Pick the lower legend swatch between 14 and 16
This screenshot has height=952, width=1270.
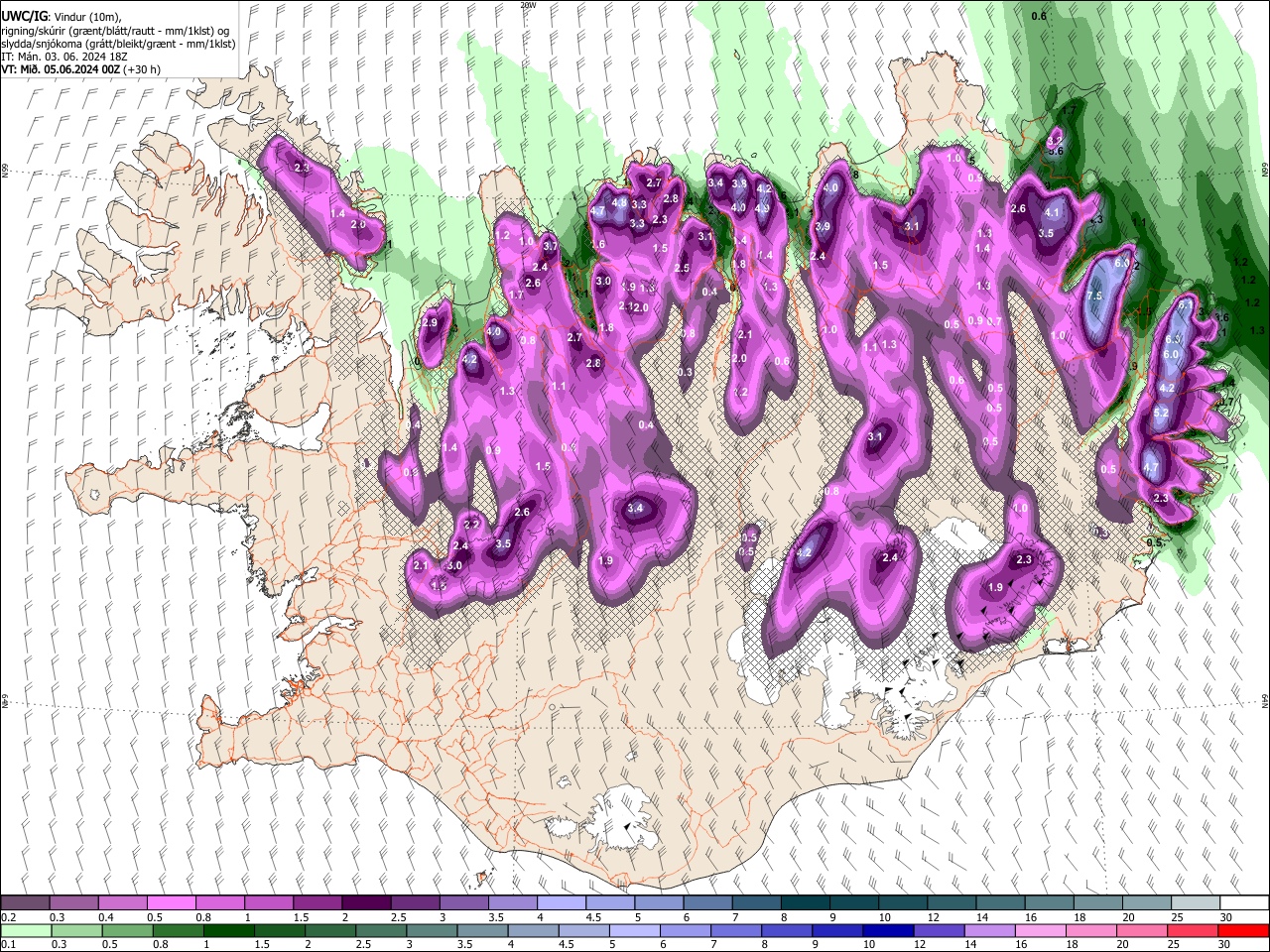tap(989, 930)
